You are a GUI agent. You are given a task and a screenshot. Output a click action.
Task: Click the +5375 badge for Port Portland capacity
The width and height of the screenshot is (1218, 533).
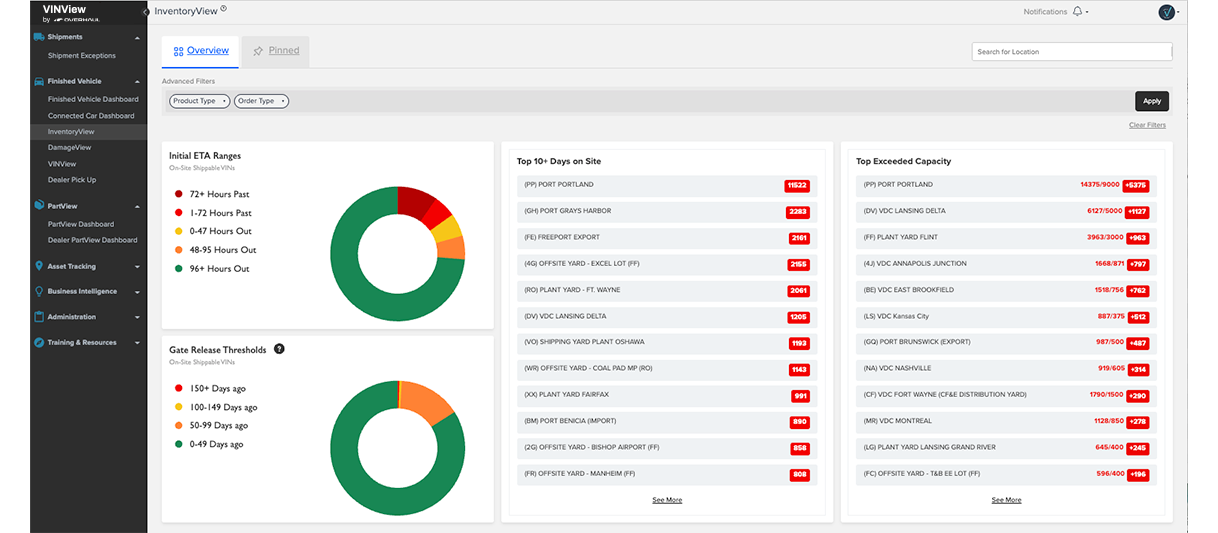[x=1136, y=186]
